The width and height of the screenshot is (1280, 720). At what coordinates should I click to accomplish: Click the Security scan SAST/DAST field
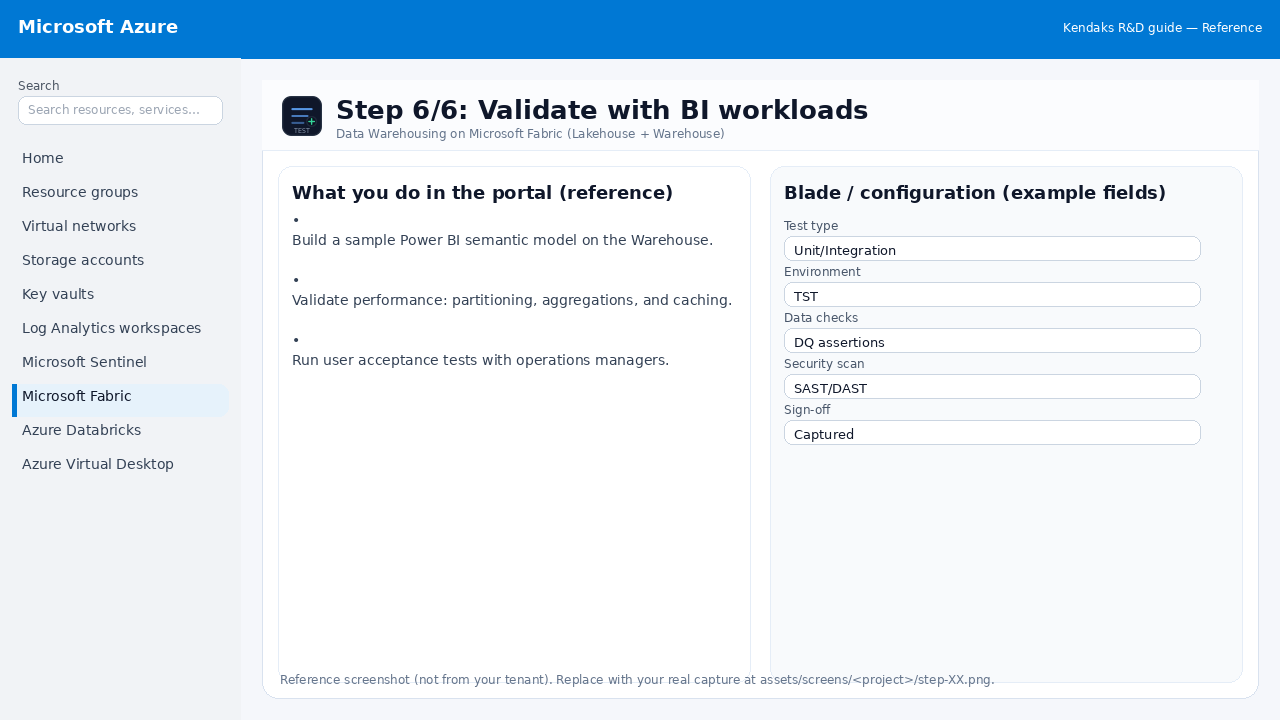(x=992, y=387)
